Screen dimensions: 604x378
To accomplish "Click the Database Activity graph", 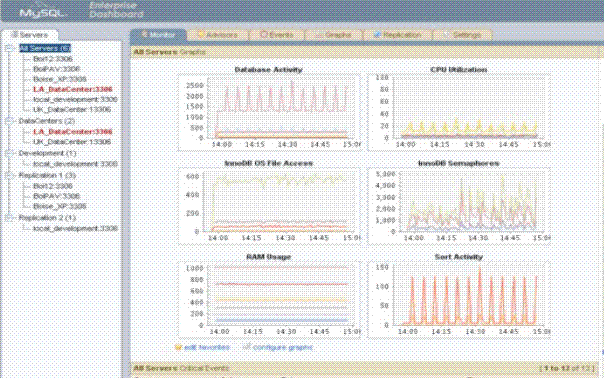I will coord(269,109).
